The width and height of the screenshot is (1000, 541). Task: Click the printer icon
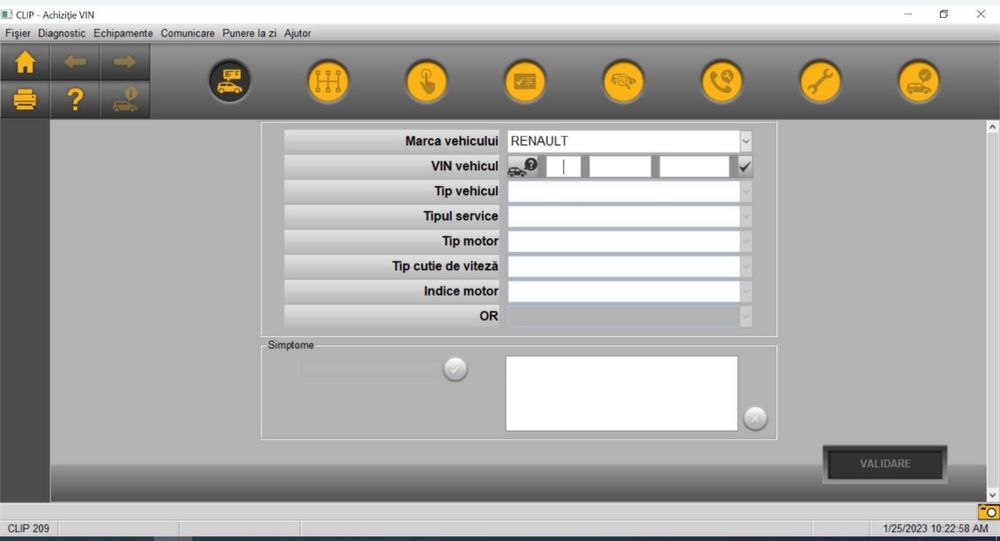(x=25, y=100)
